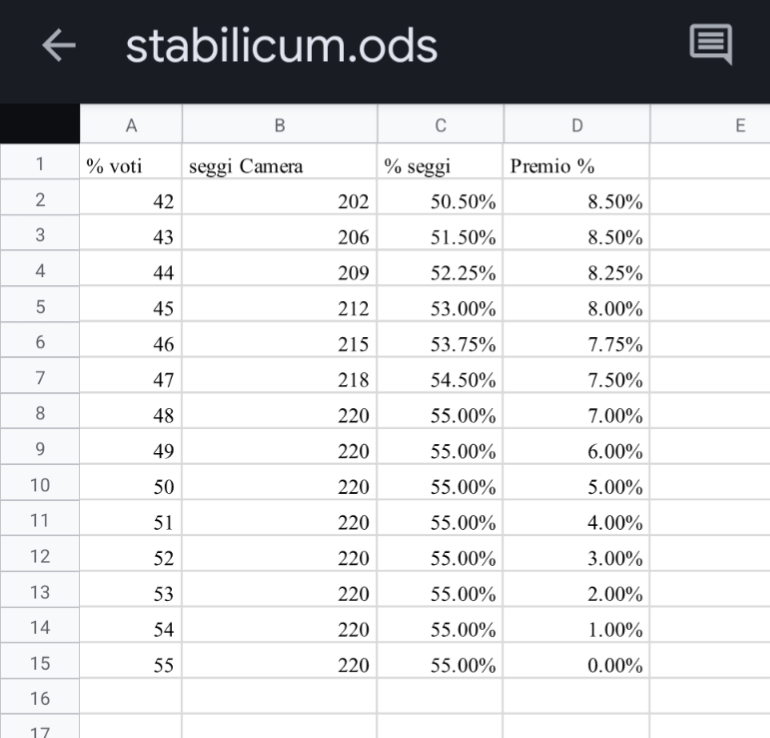Image resolution: width=770 pixels, height=738 pixels.
Task: Open the comments icon
Action: pyautogui.click(x=711, y=44)
